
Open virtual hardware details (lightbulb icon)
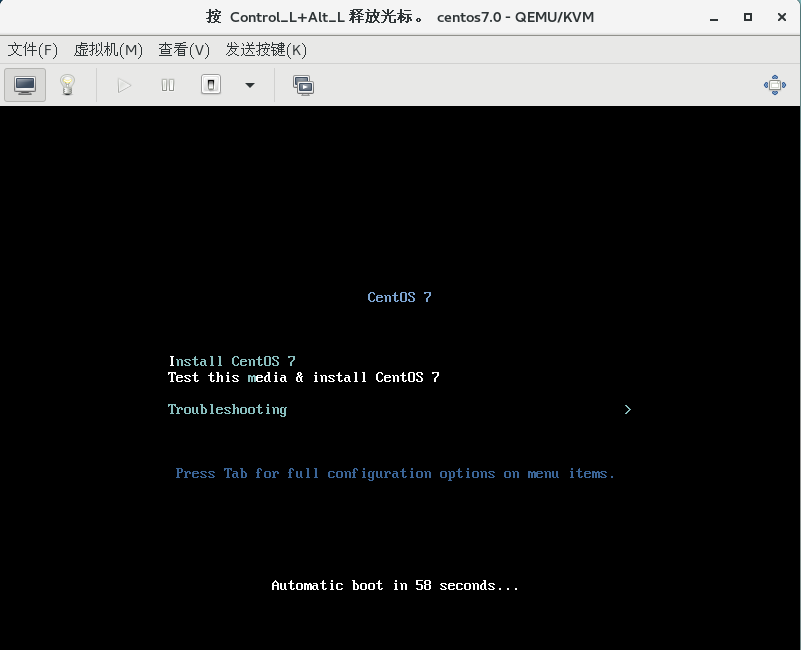click(67, 85)
